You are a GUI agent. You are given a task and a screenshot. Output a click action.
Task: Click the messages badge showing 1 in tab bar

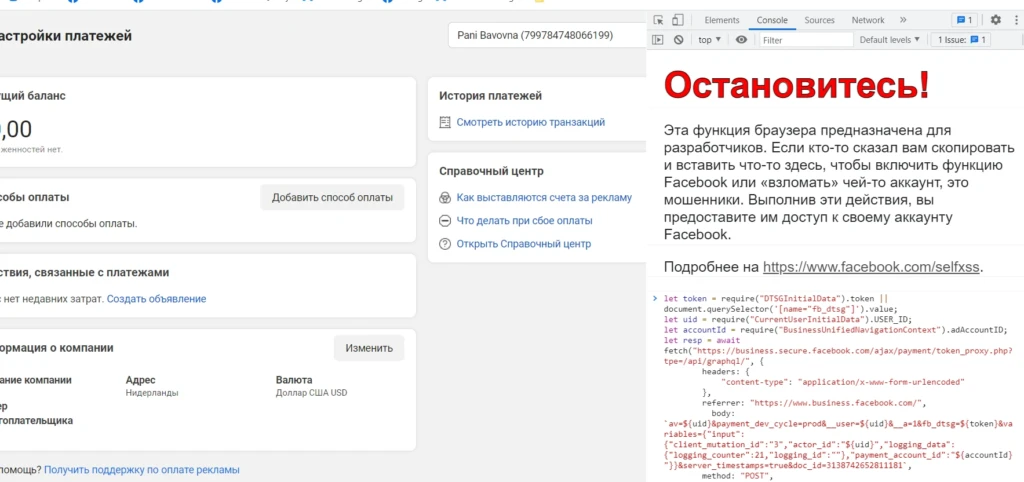pyautogui.click(x=965, y=20)
